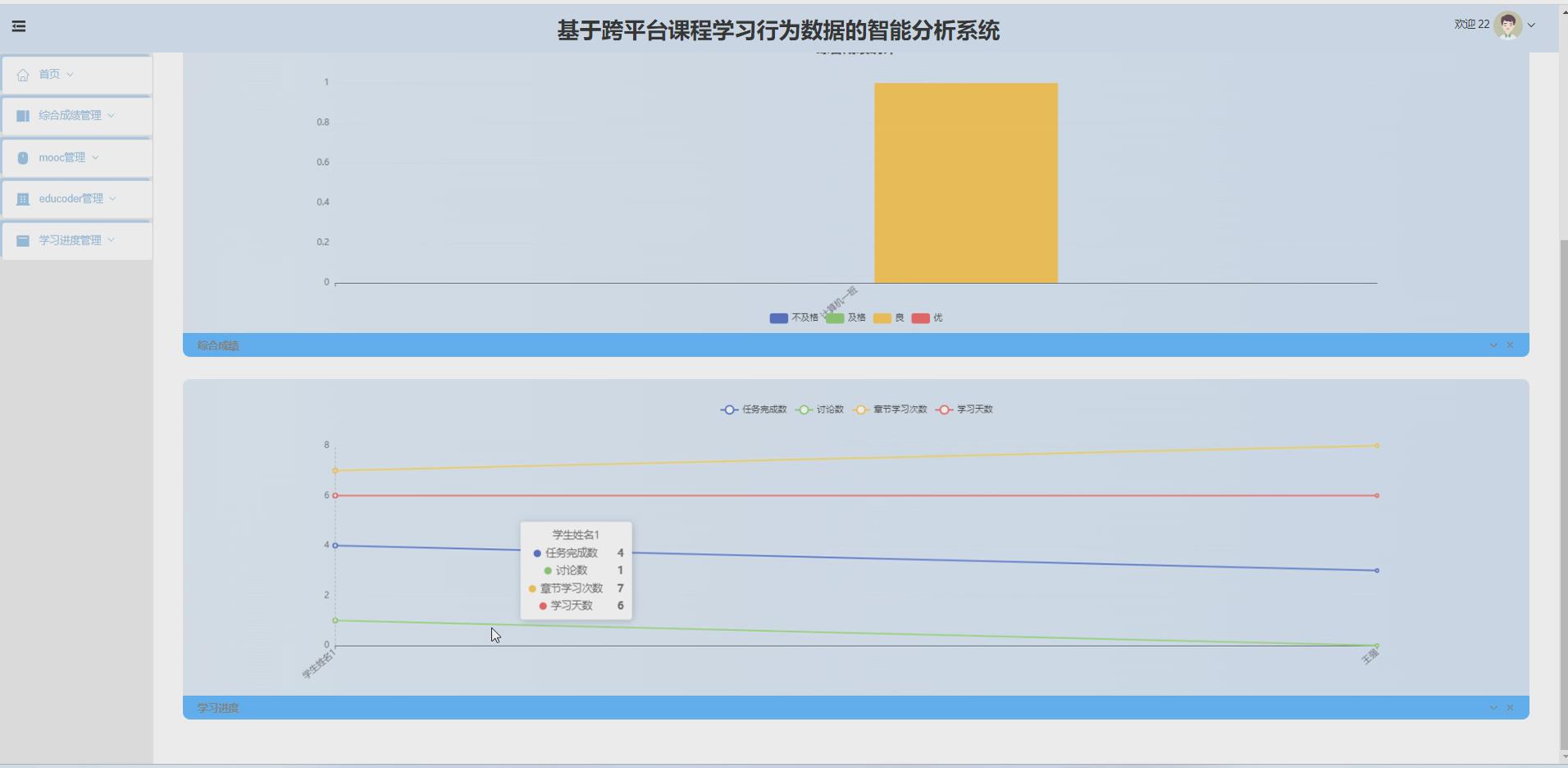Click the 综合成绩管理 sidebar icon
Screen dimensions: 1568x768
(22, 115)
